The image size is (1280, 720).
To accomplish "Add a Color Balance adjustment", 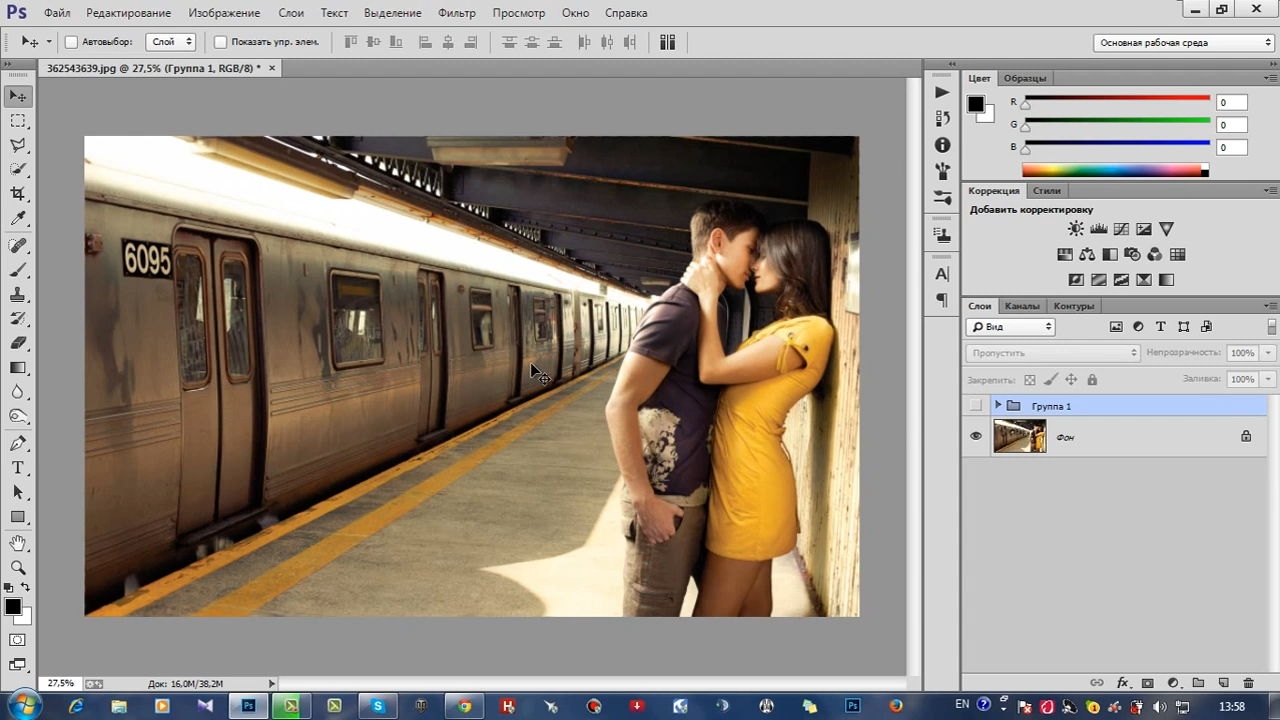I will (1087, 255).
